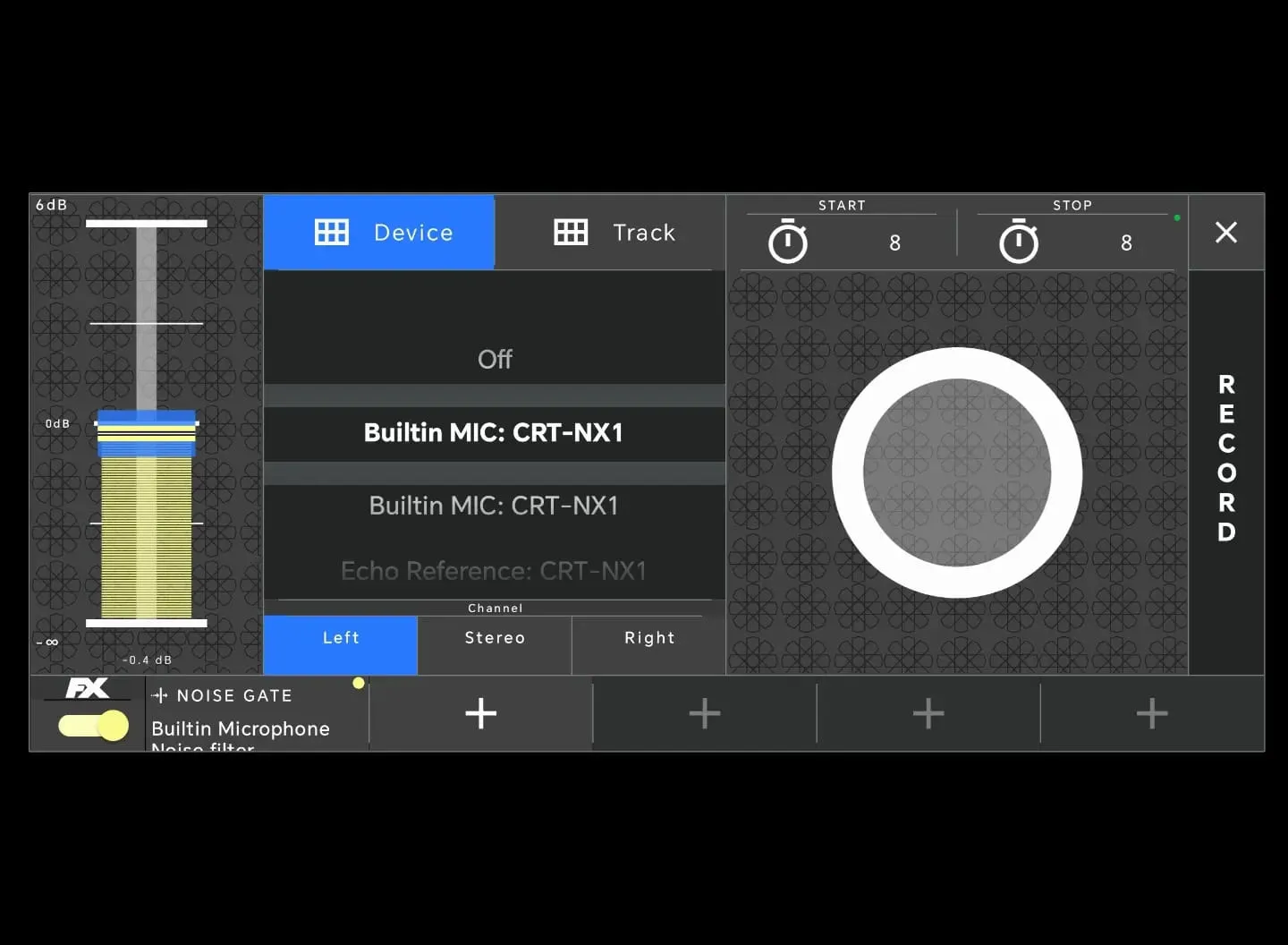
Task: Click the STOP timer stopwatch icon
Action: pyautogui.click(x=1019, y=241)
